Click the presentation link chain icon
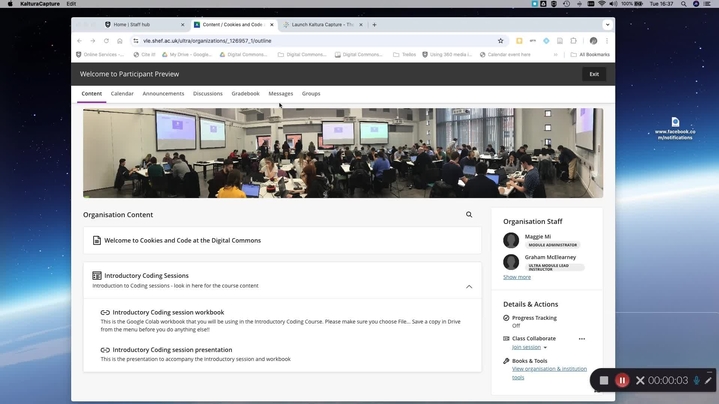Screen dimensions: 719x404 [x=105, y=350]
